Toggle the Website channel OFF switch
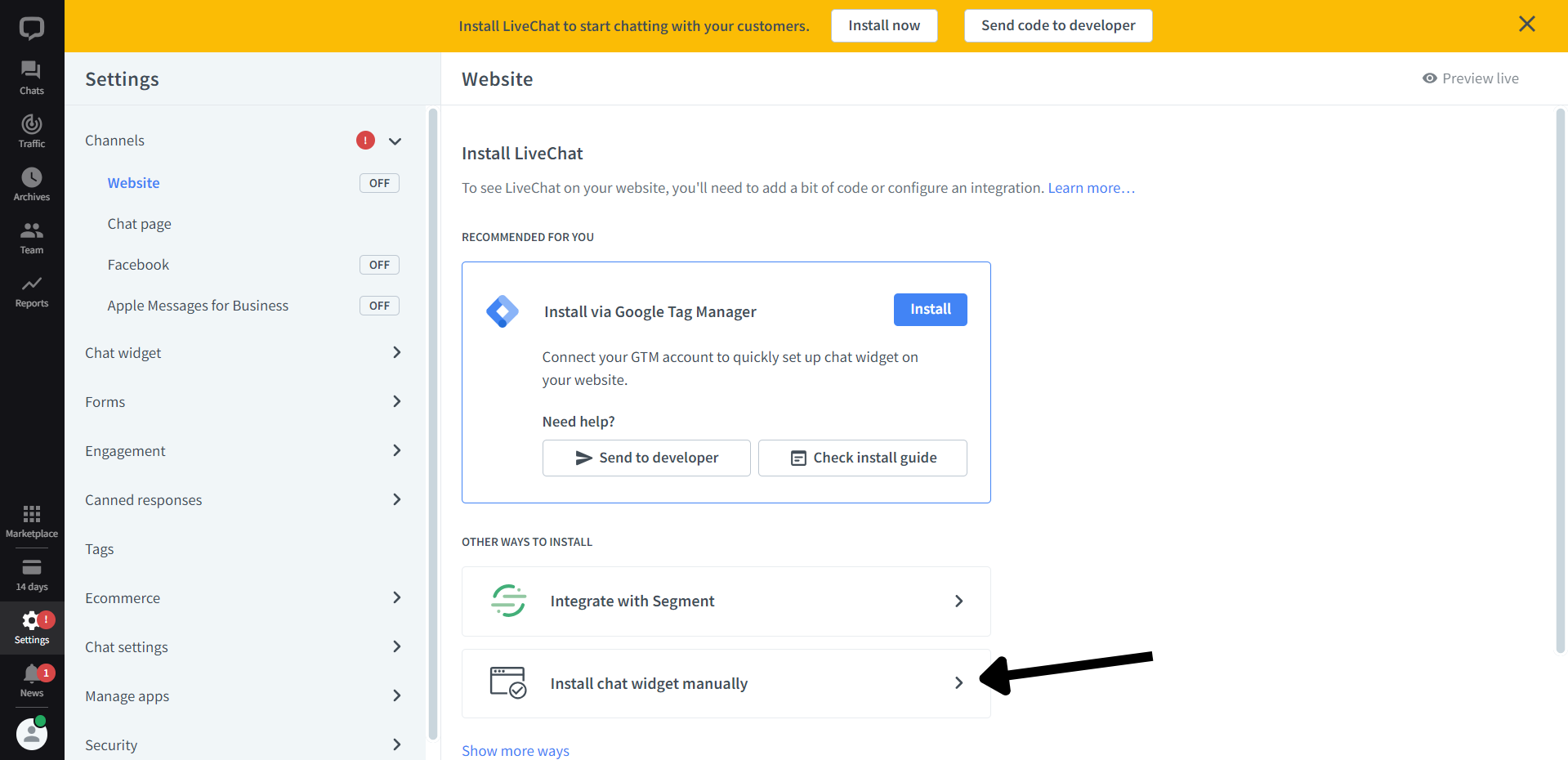 click(x=379, y=183)
